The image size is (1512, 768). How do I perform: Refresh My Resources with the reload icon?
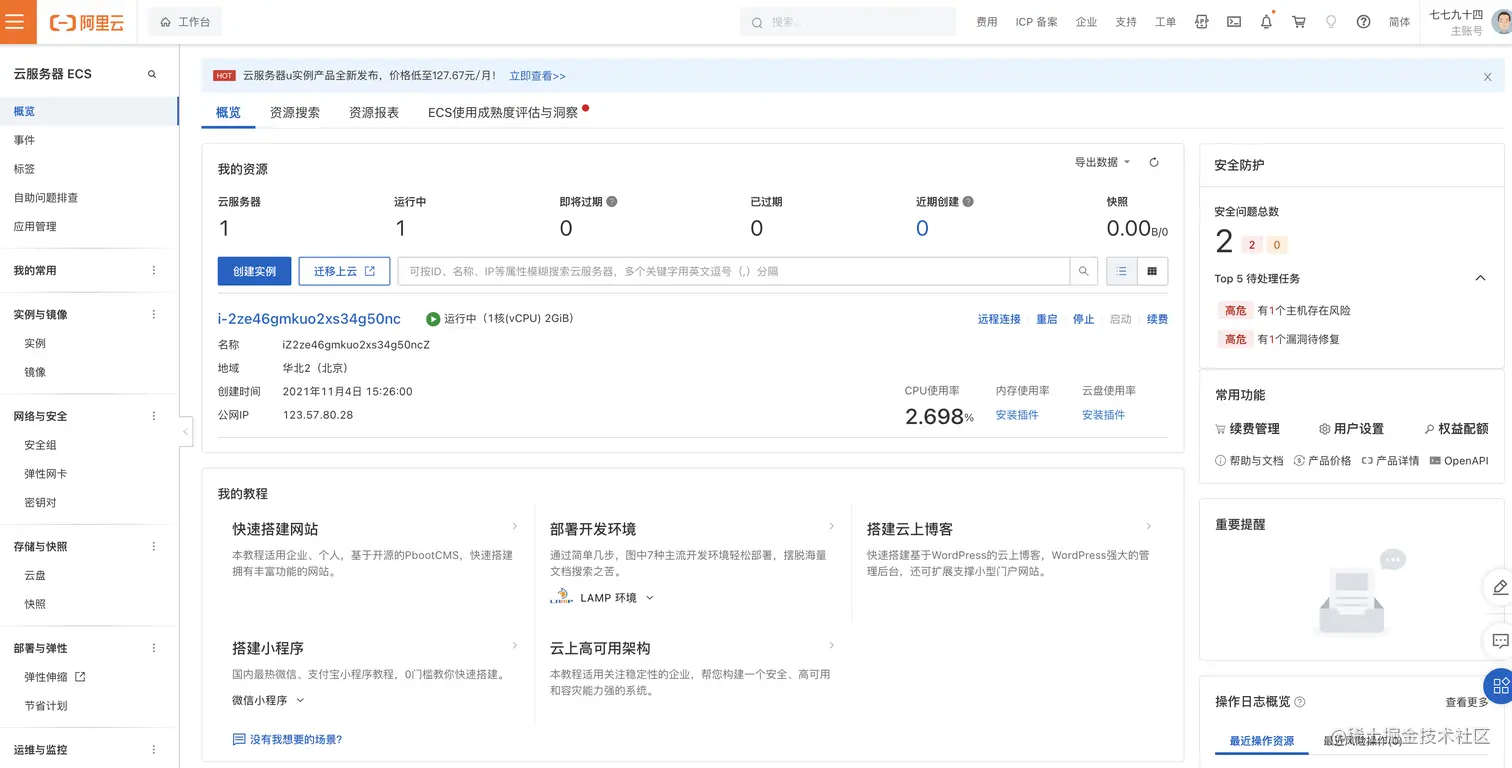coord(1154,162)
